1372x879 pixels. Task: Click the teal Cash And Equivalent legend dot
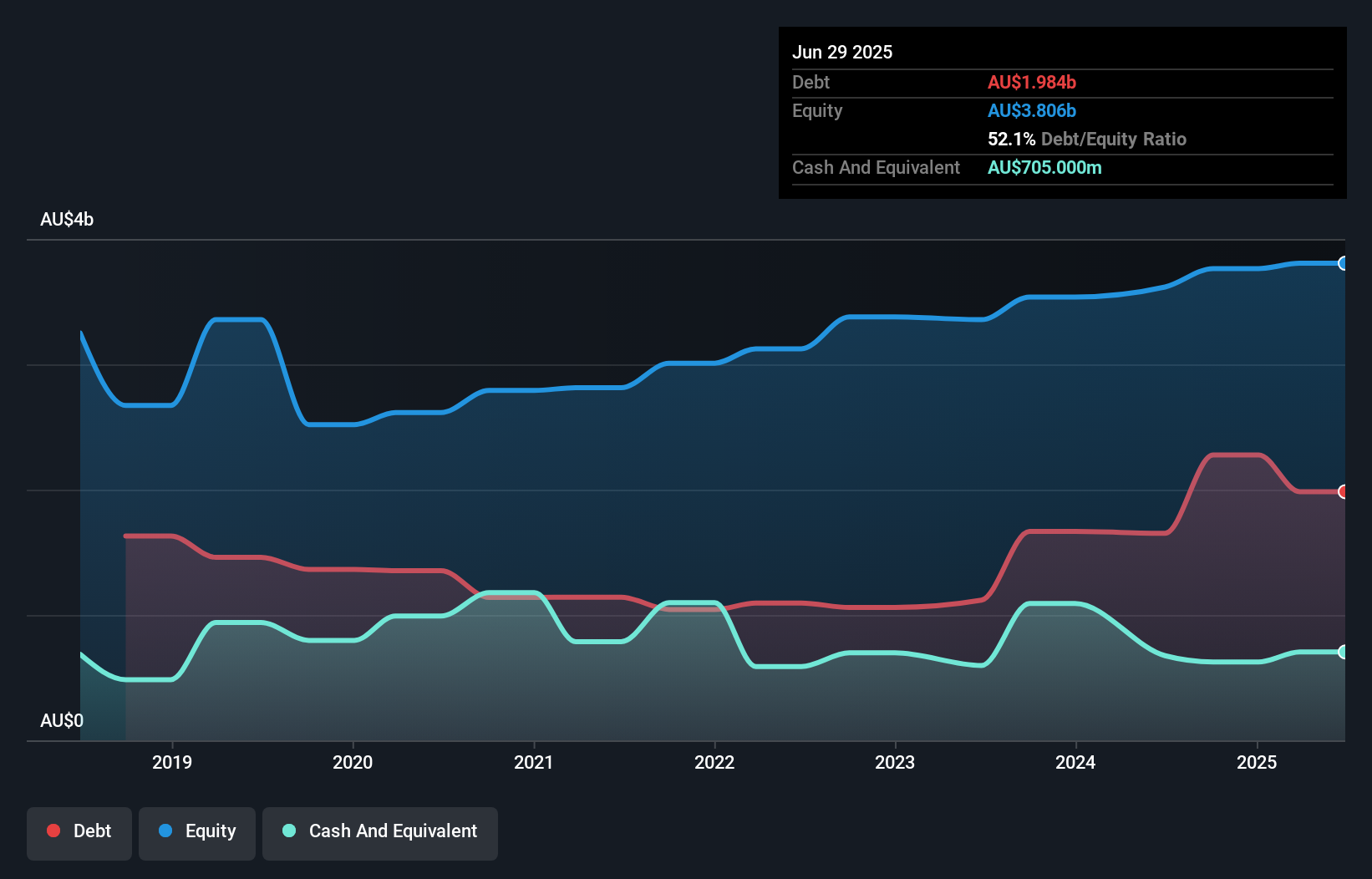point(287,831)
